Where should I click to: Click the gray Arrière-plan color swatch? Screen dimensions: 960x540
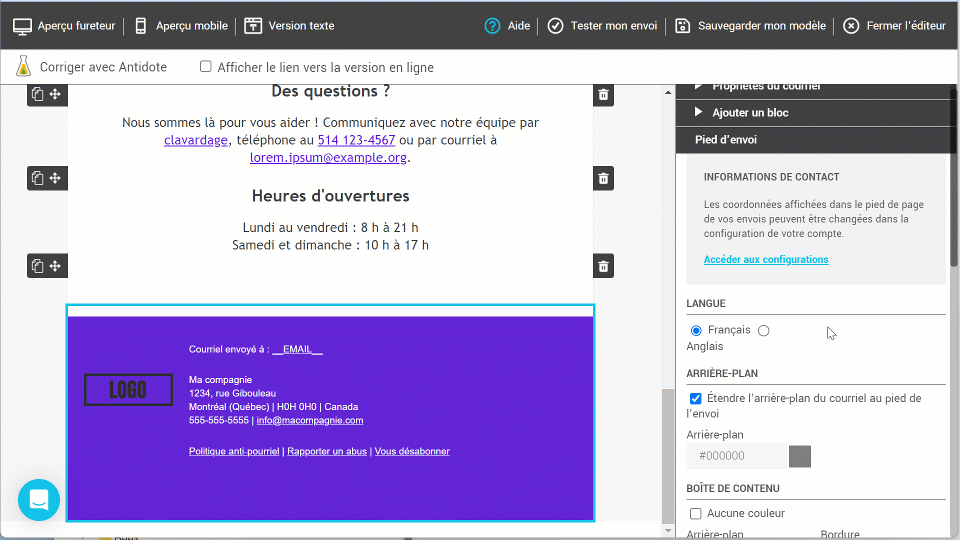click(x=800, y=457)
